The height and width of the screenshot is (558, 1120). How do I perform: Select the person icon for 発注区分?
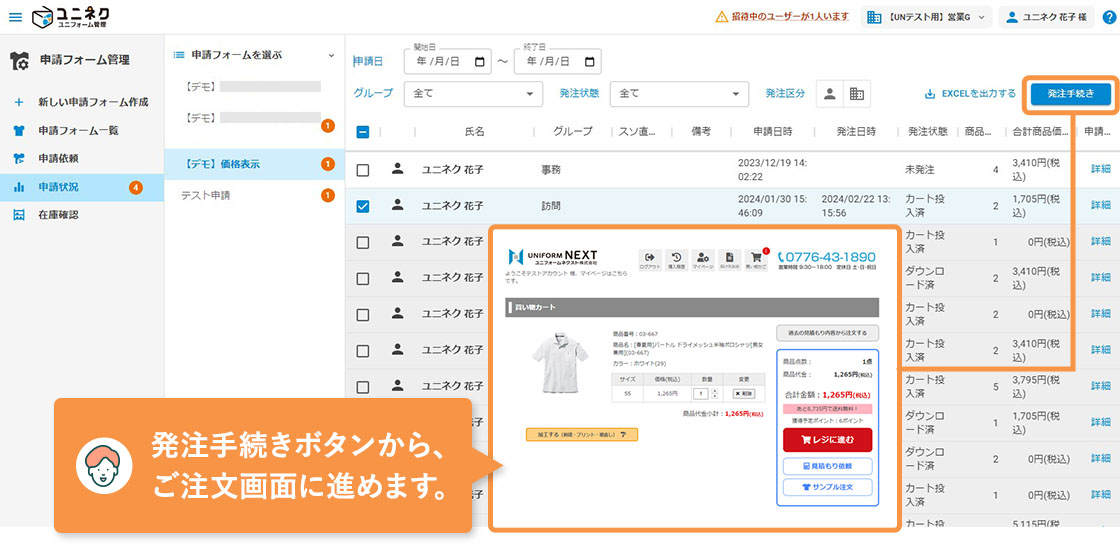point(829,93)
